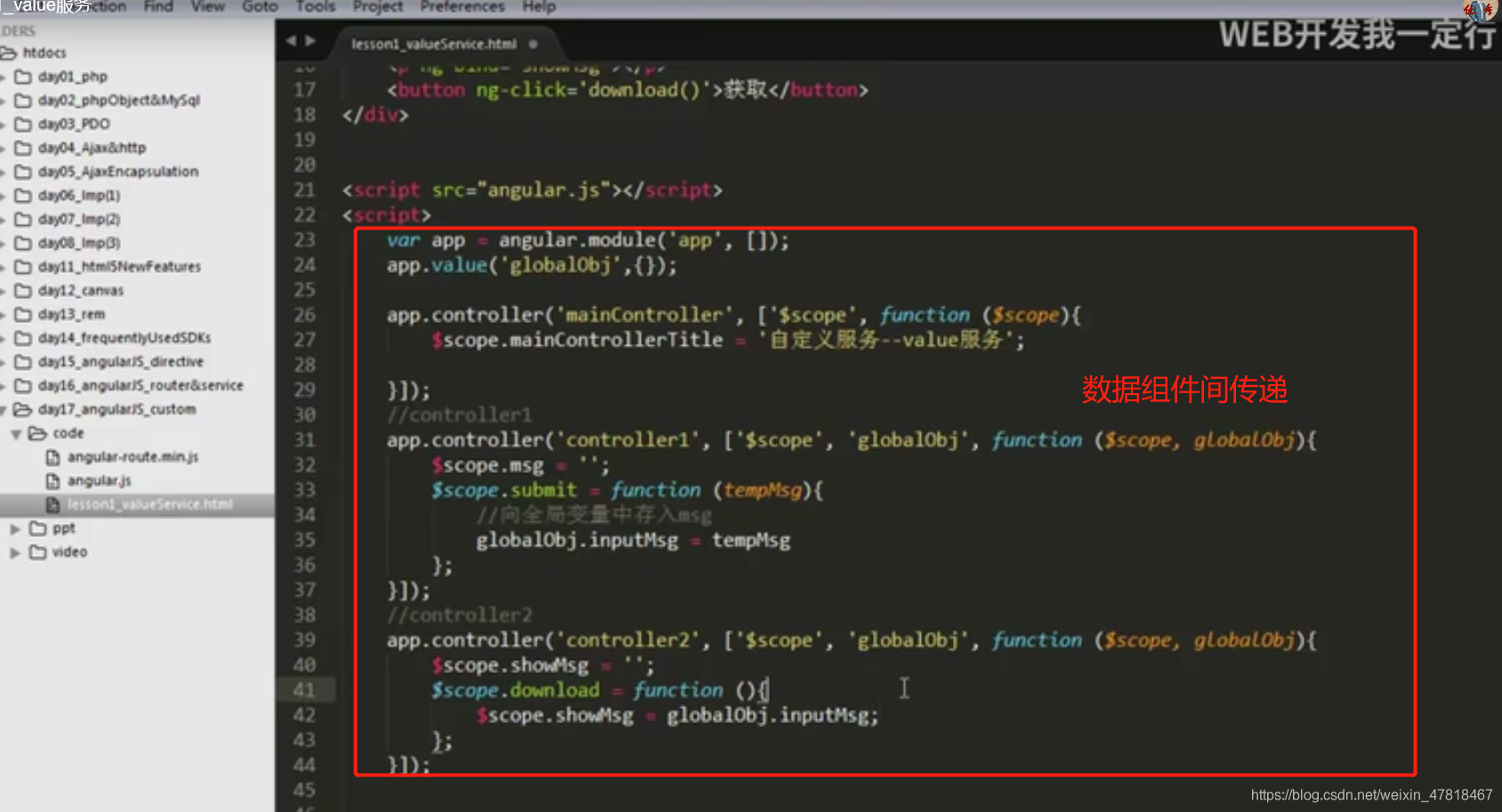This screenshot has width=1502, height=812.
Task: Click the day04_Ajax&http folder icon
Action: point(24,148)
